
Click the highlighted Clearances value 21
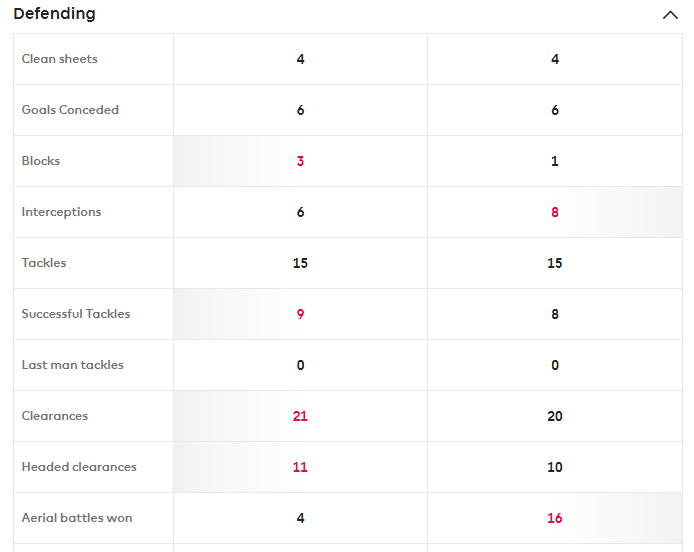(x=300, y=416)
